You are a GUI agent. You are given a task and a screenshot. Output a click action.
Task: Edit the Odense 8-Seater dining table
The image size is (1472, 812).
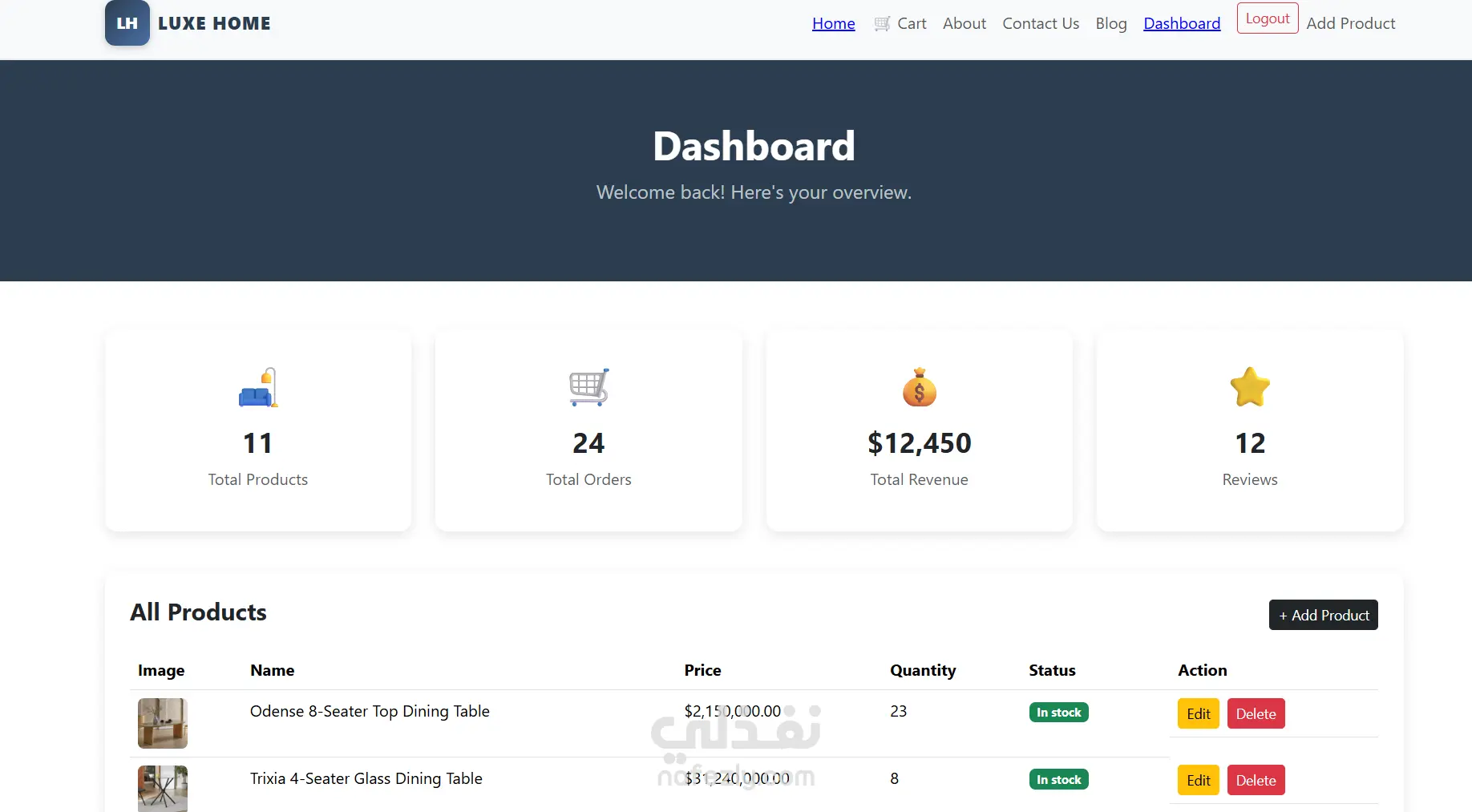[1199, 713]
